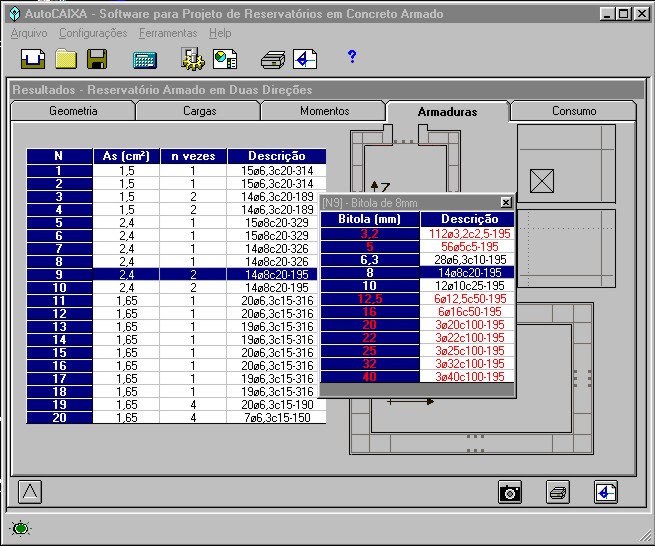The height and width of the screenshot is (546, 655).
Task: Click popup description 12ø10c25-195
Action: (x=467, y=286)
